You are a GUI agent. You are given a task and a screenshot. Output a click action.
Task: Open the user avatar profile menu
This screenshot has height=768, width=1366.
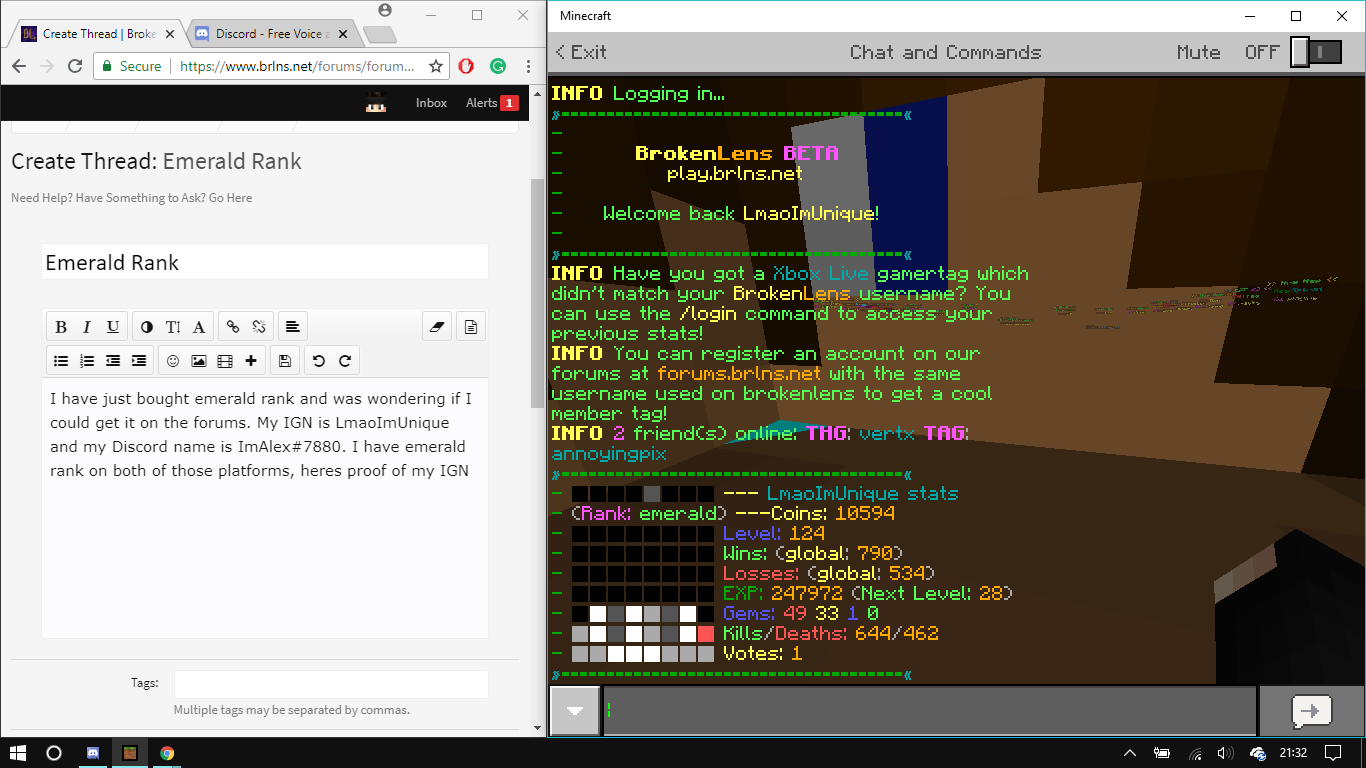pos(376,102)
